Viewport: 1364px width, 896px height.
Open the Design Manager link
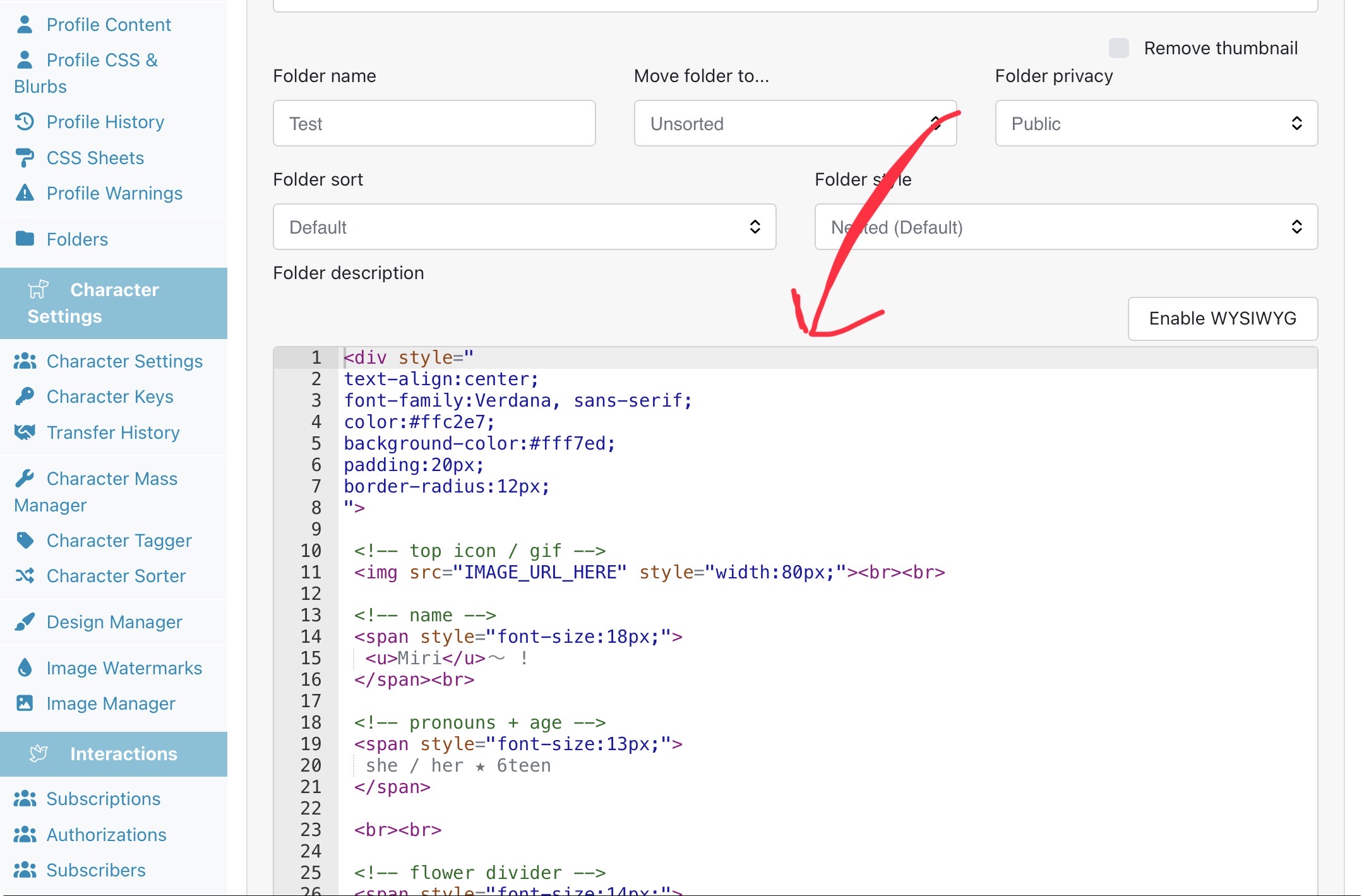[114, 622]
